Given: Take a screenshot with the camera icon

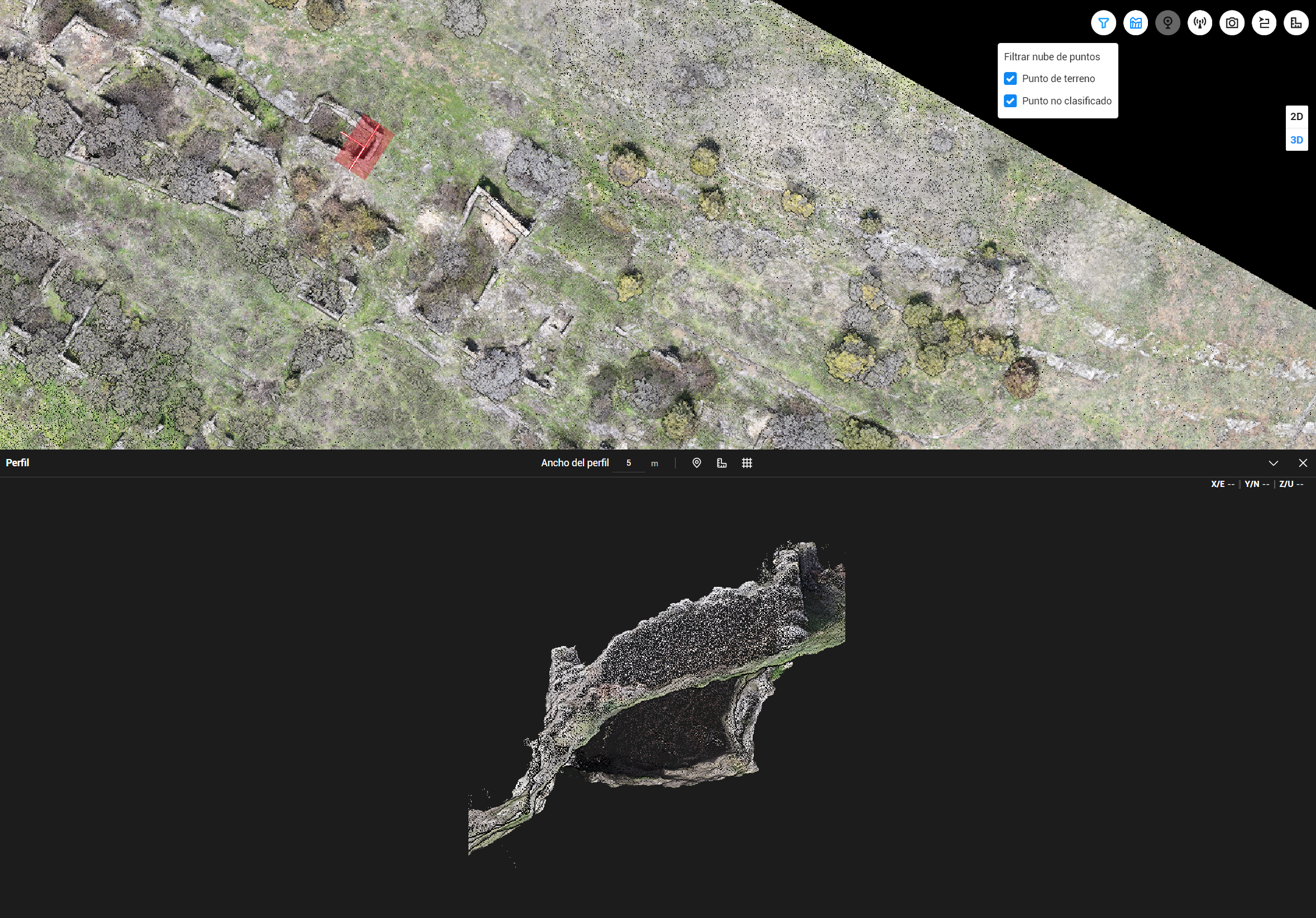Looking at the screenshot, I should coord(1232,23).
